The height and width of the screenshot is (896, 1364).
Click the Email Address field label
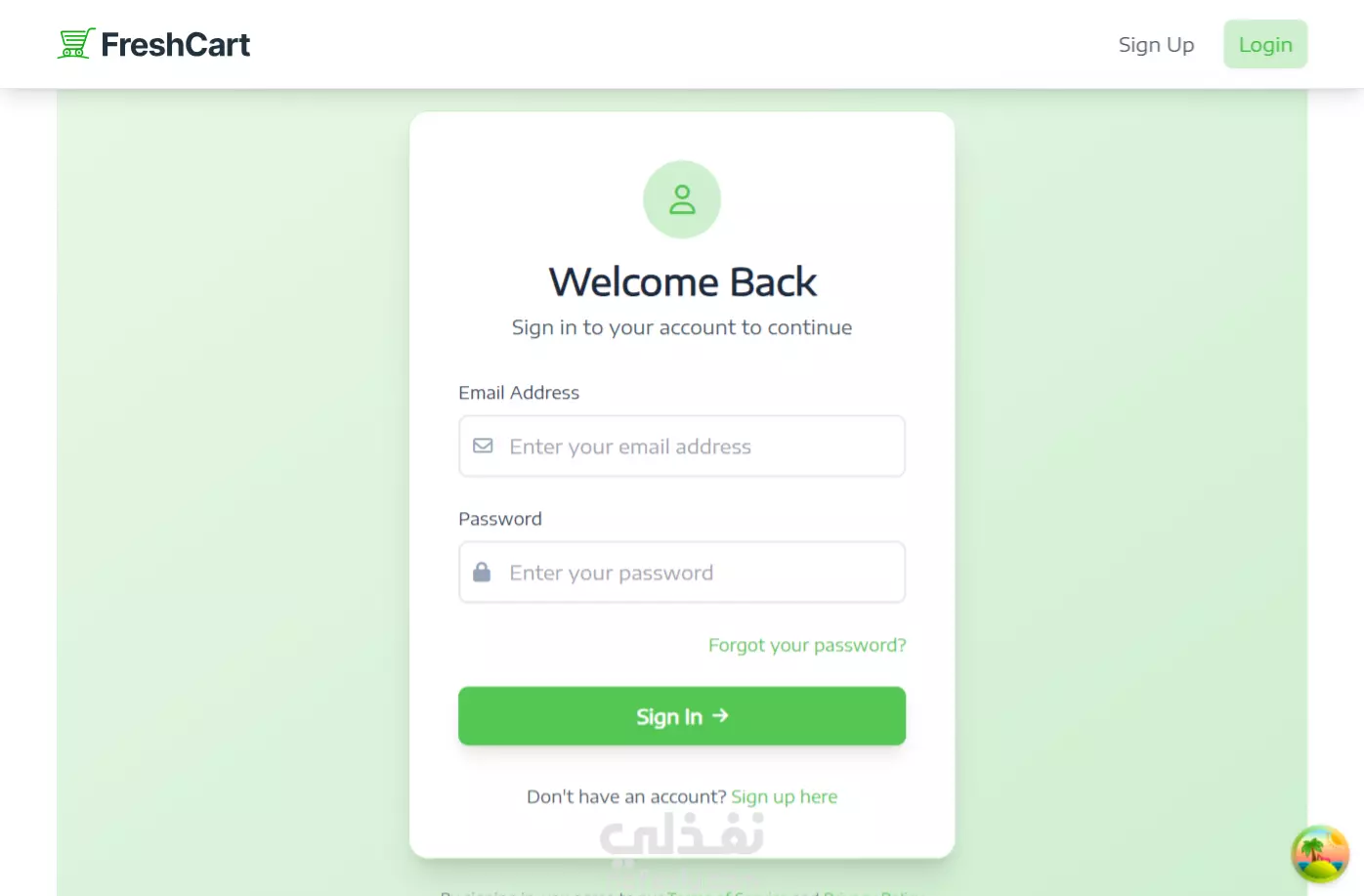pos(519,393)
